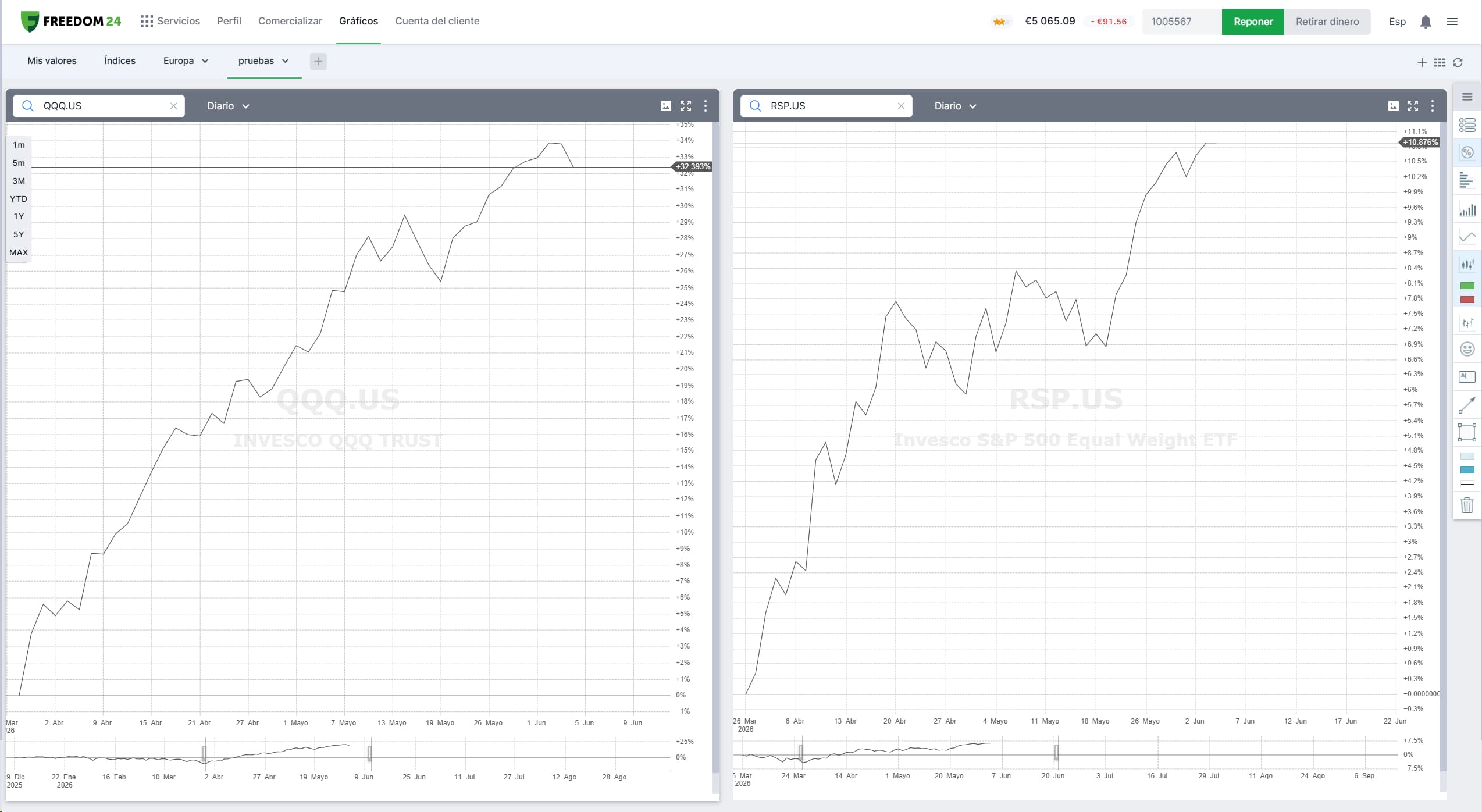The height and width of the screenshot is (812, 1482).
Task: Select the arrow line drawing tool
Action: (1467, 405)
